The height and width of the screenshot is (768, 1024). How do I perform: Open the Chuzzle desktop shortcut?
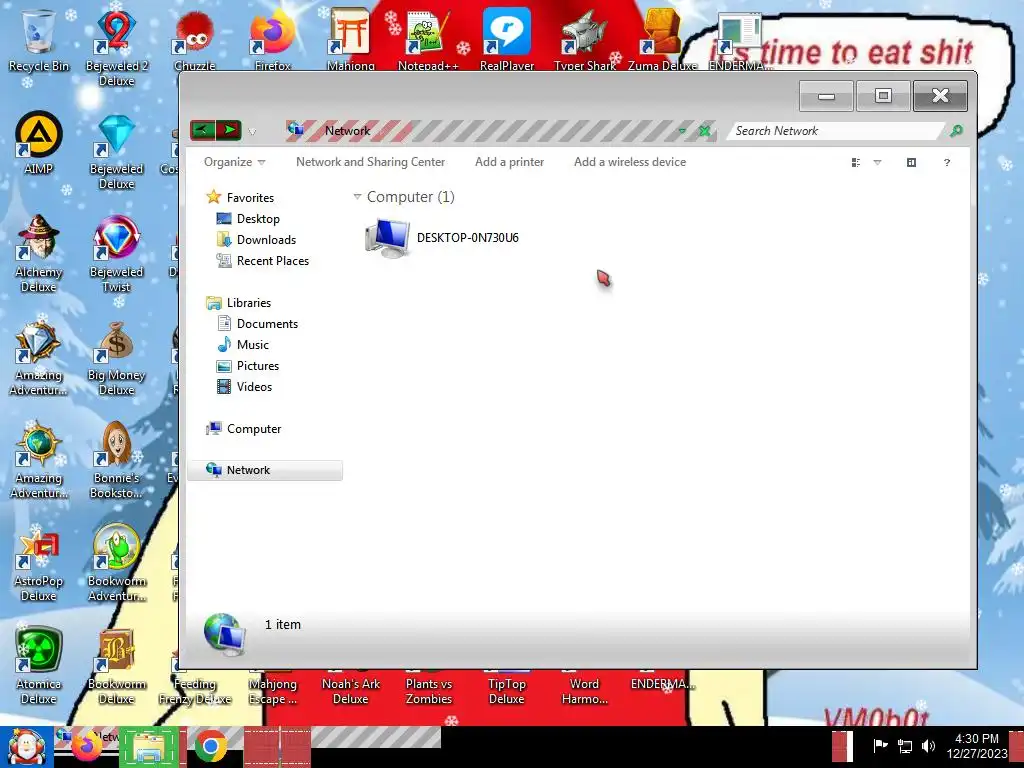click(x=195, y=39)
